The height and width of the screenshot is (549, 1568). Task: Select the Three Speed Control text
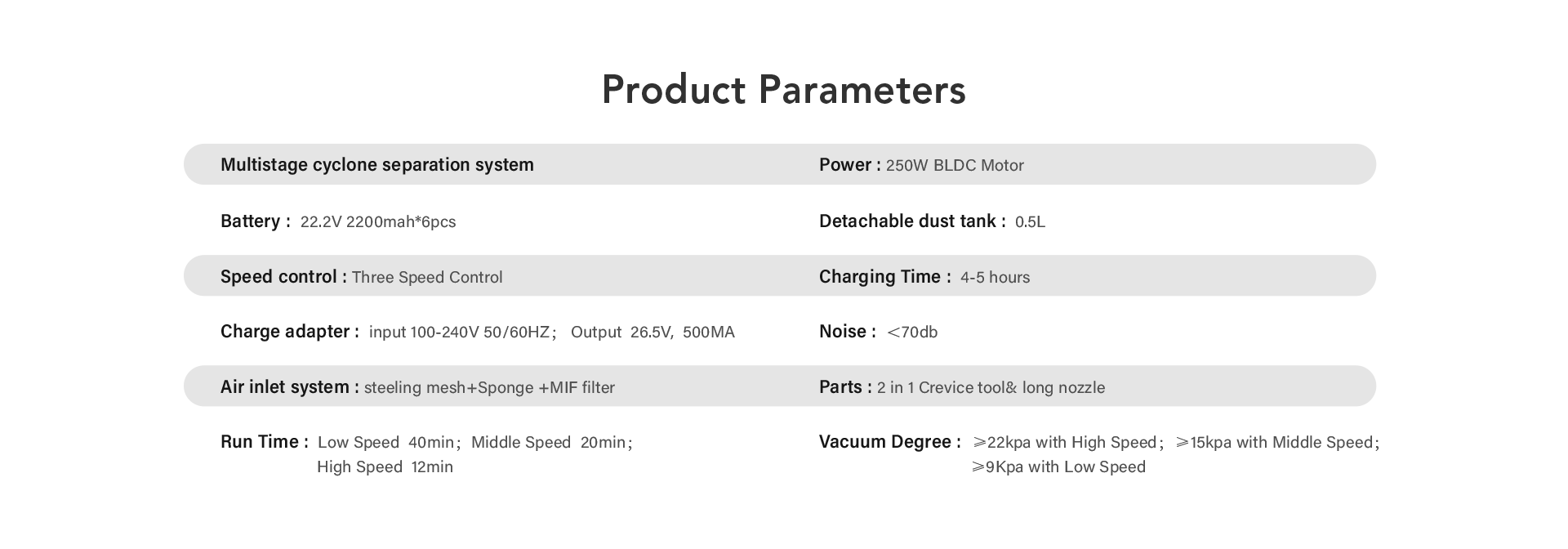point(427,278)
